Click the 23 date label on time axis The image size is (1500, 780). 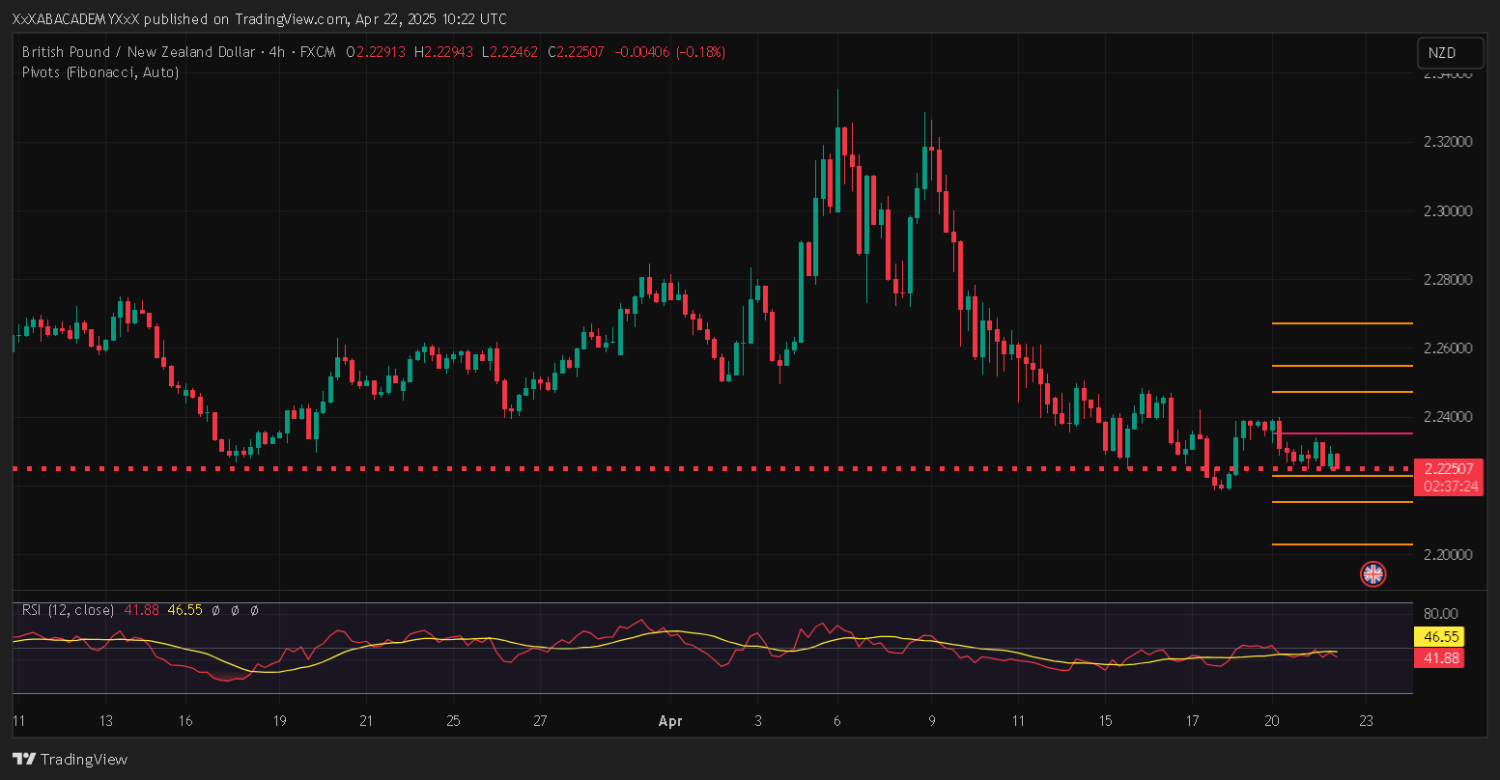click(x=1366, y=720)
